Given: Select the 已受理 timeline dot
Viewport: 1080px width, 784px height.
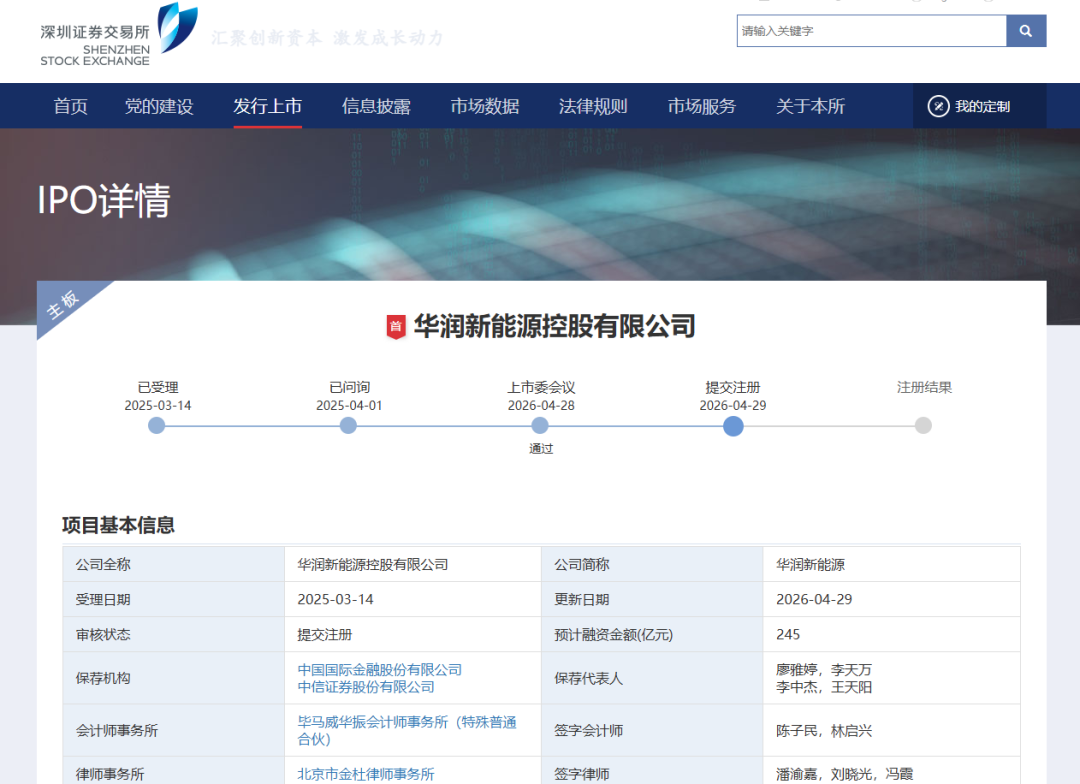Looking at the screenshot, I should click(157, 426).
